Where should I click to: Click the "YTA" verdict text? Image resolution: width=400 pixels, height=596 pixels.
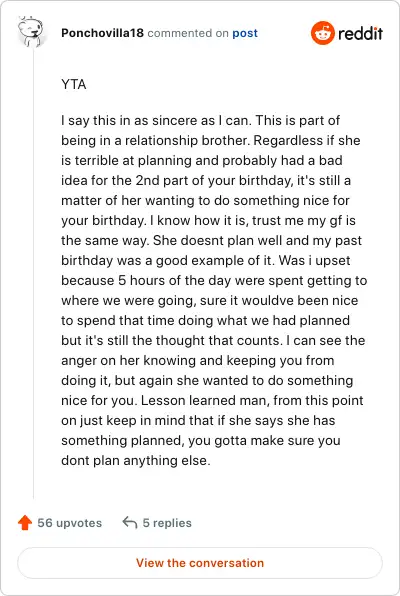click(74, 84)
